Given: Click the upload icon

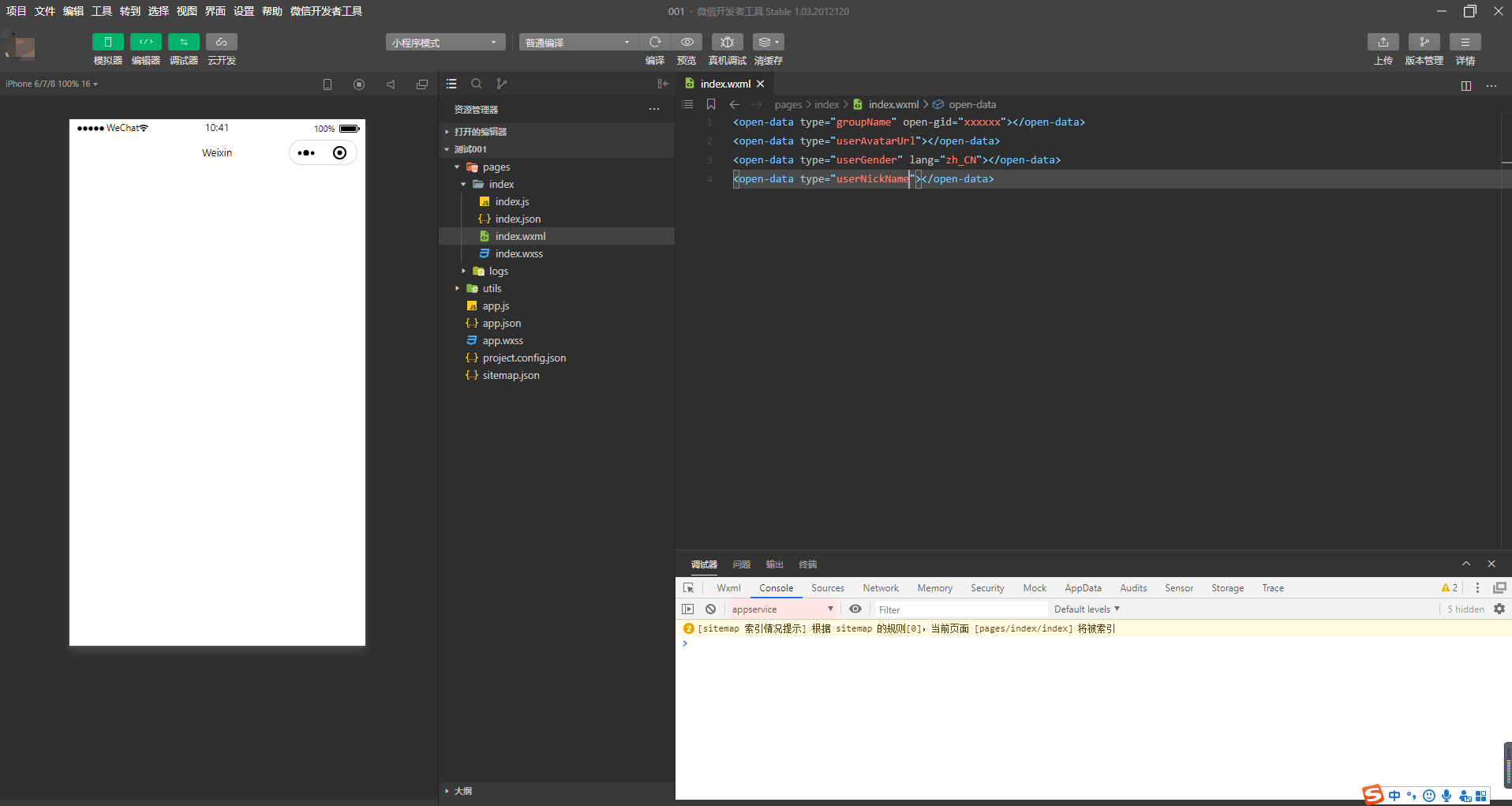Looking at the screenshot, I should click(x=1383, y=42).
